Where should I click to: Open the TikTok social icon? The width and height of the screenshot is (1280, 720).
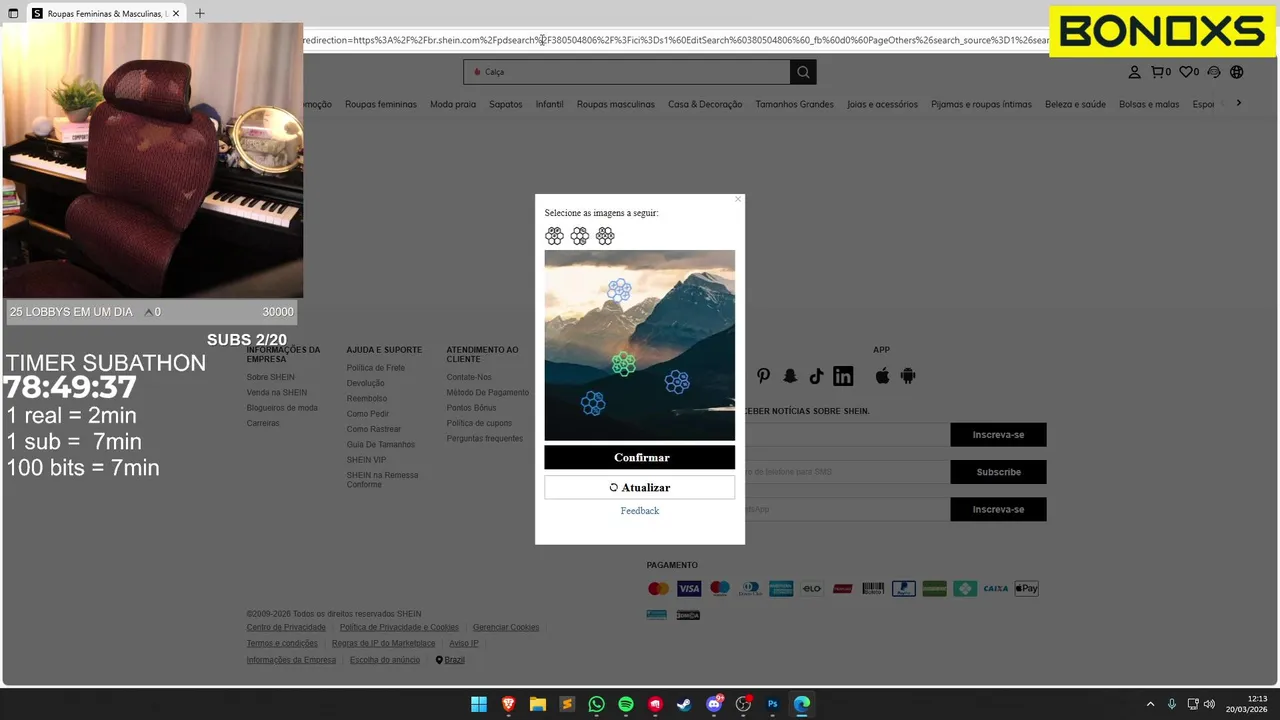pyautogui.click(x=816, y=376)
